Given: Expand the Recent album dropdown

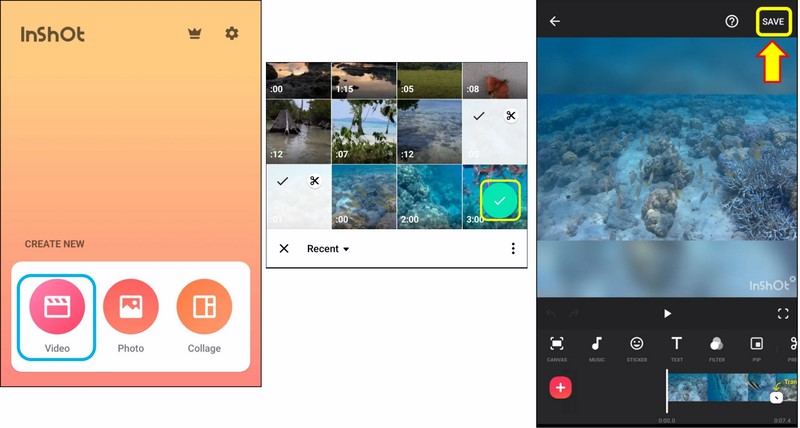Looking at the screenshot, I should click(x=328, y=248).
